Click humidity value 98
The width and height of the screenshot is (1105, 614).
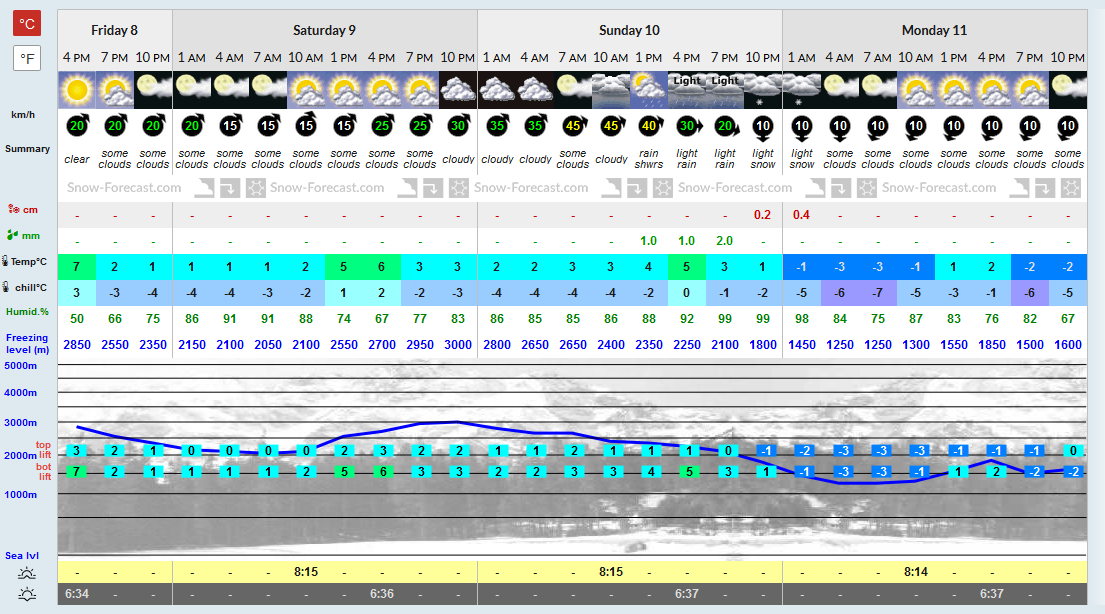tap(801, 319)
